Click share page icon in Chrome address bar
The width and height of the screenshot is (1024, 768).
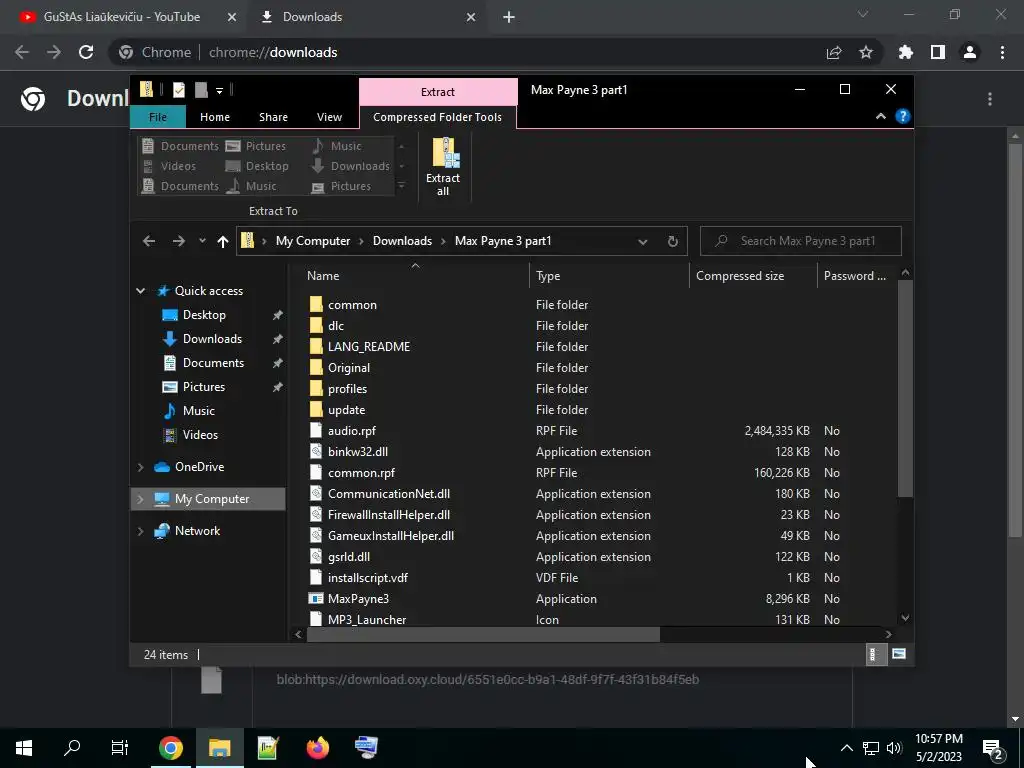[834, 52]
